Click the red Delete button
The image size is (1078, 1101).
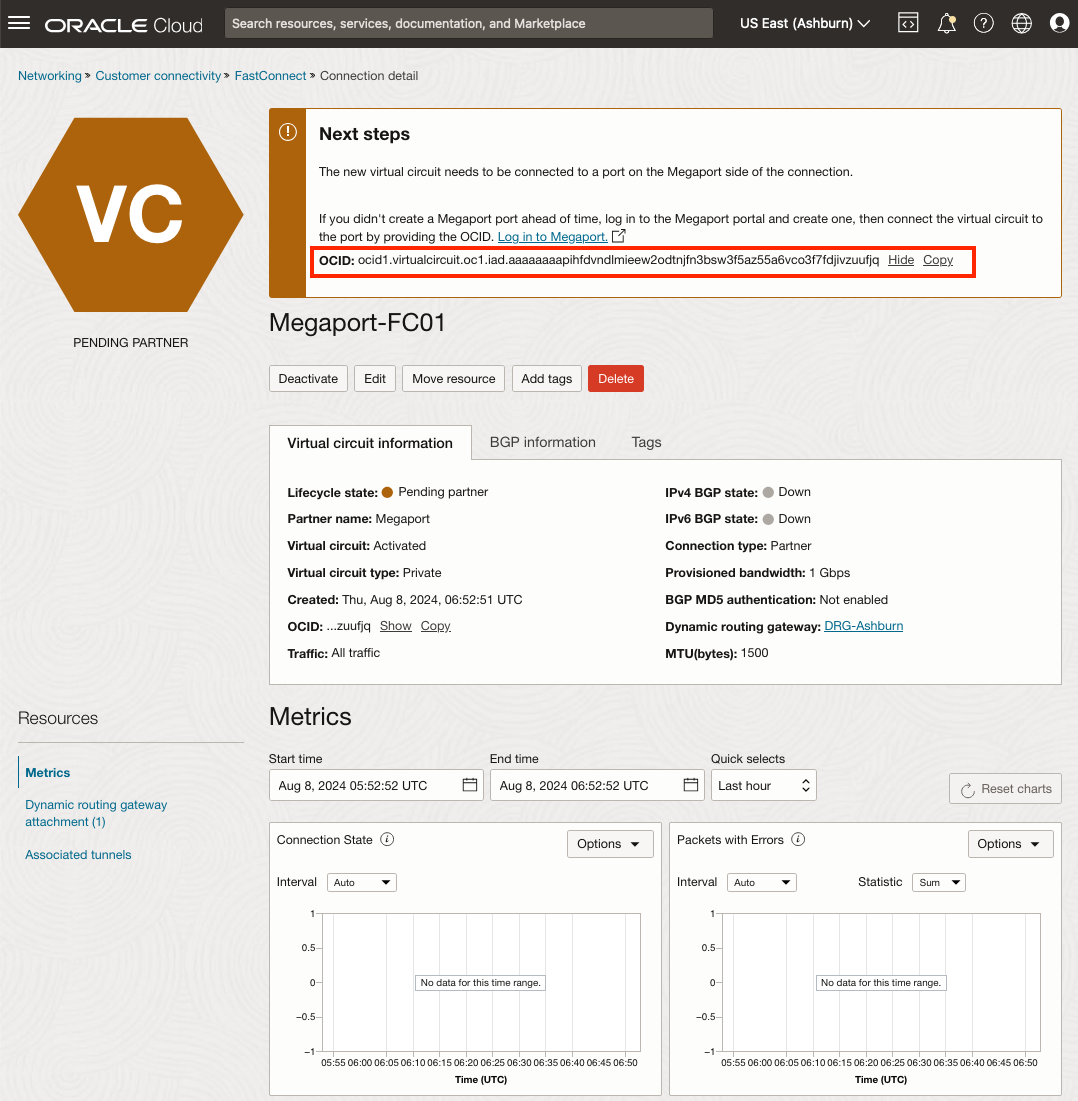tap(616, 378)
